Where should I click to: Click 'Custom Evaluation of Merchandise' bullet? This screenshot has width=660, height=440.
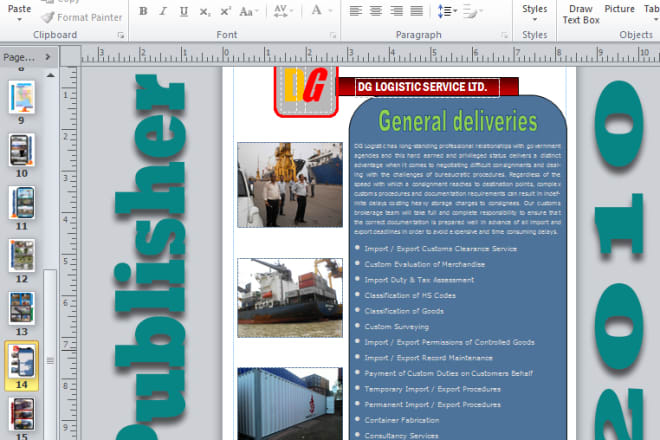(424, 264)
